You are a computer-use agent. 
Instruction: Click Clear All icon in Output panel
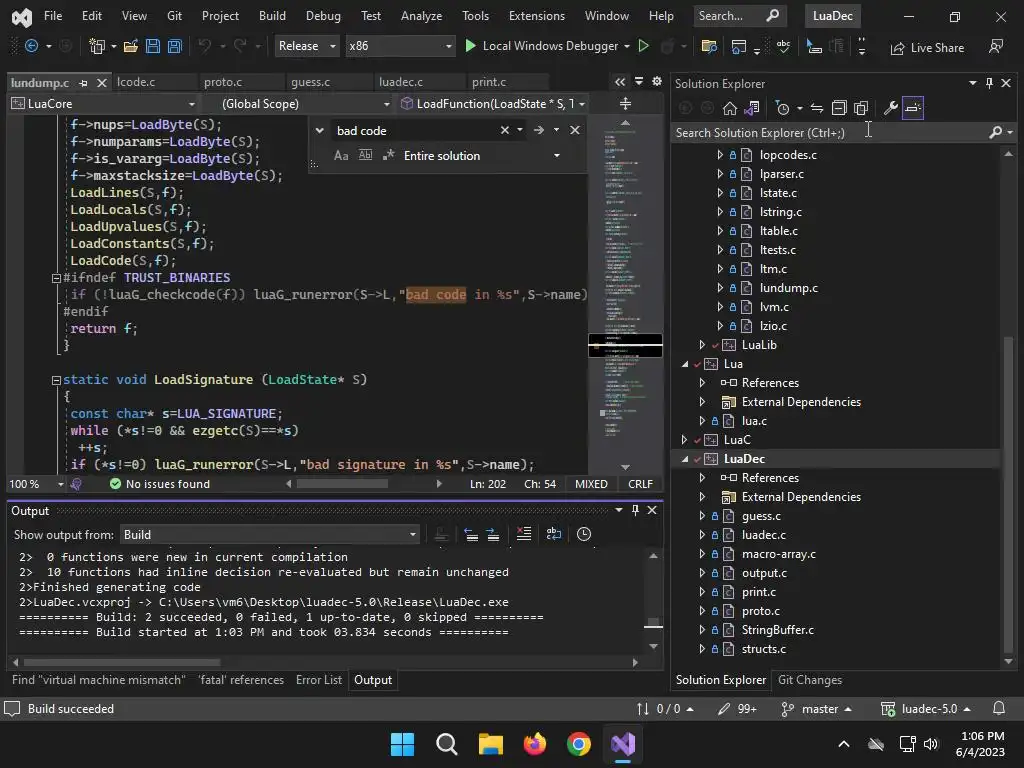[x=524, y=534]
